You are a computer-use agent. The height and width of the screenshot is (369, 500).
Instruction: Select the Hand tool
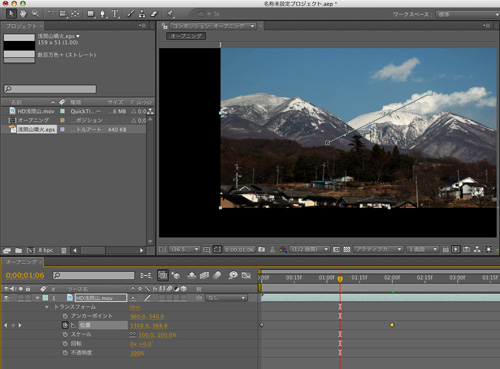[23, 14]
